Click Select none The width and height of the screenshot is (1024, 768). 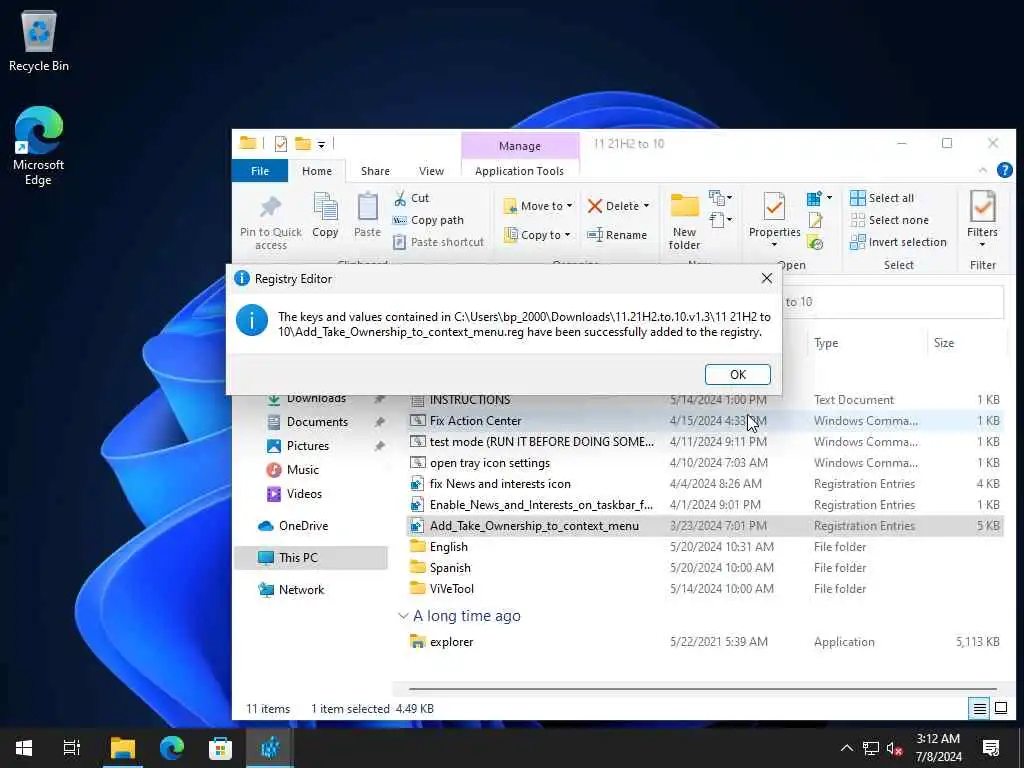889,220
